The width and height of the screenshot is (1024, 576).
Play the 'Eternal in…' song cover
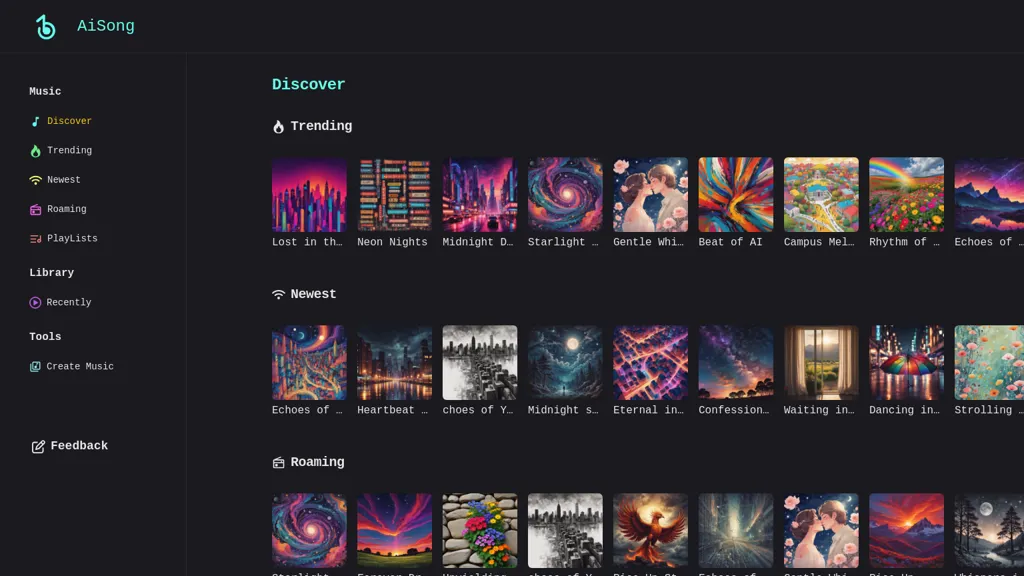click(650, 362)
